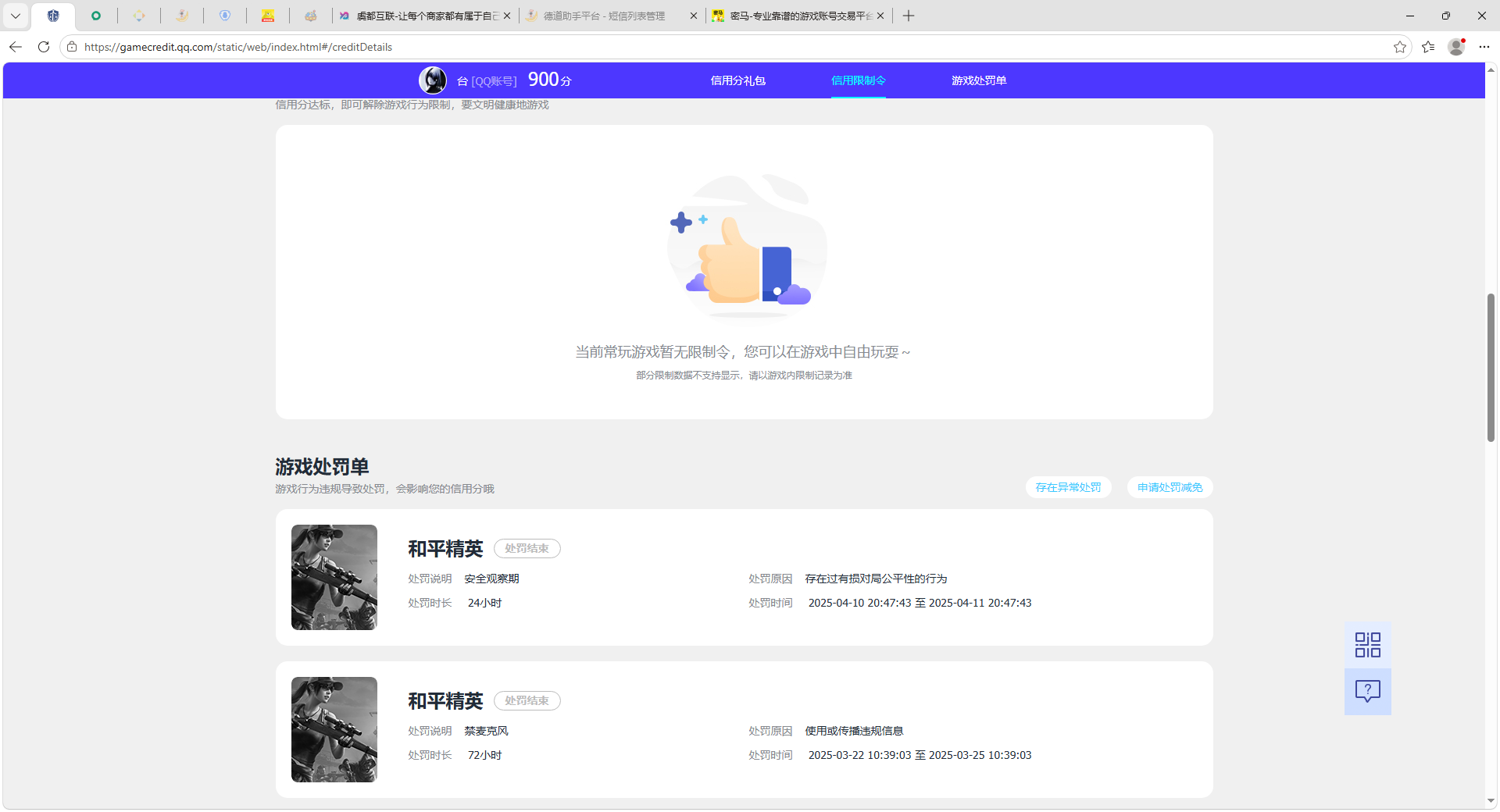The width and height of the screenshot is (1500, 812).
Task: Click the 使用或传播违规信息 reason text
Action: 854,731
